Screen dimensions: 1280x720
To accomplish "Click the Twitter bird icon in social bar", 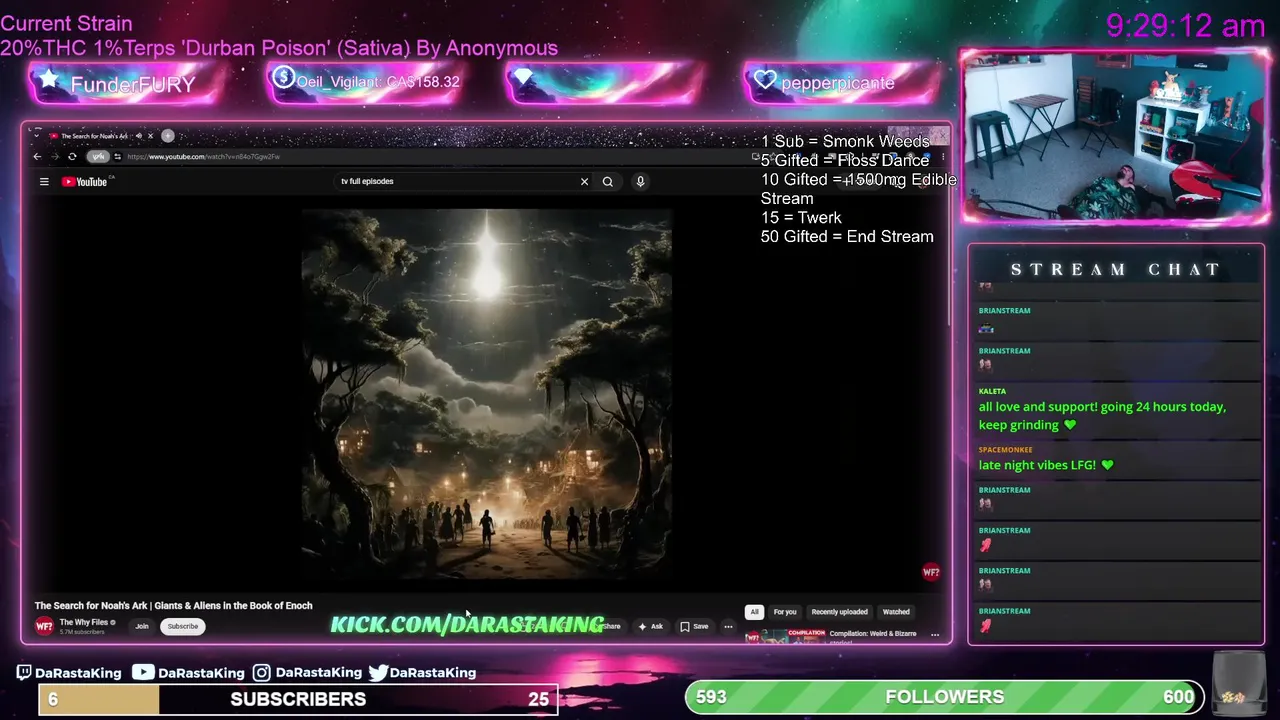I will (378, 673).
